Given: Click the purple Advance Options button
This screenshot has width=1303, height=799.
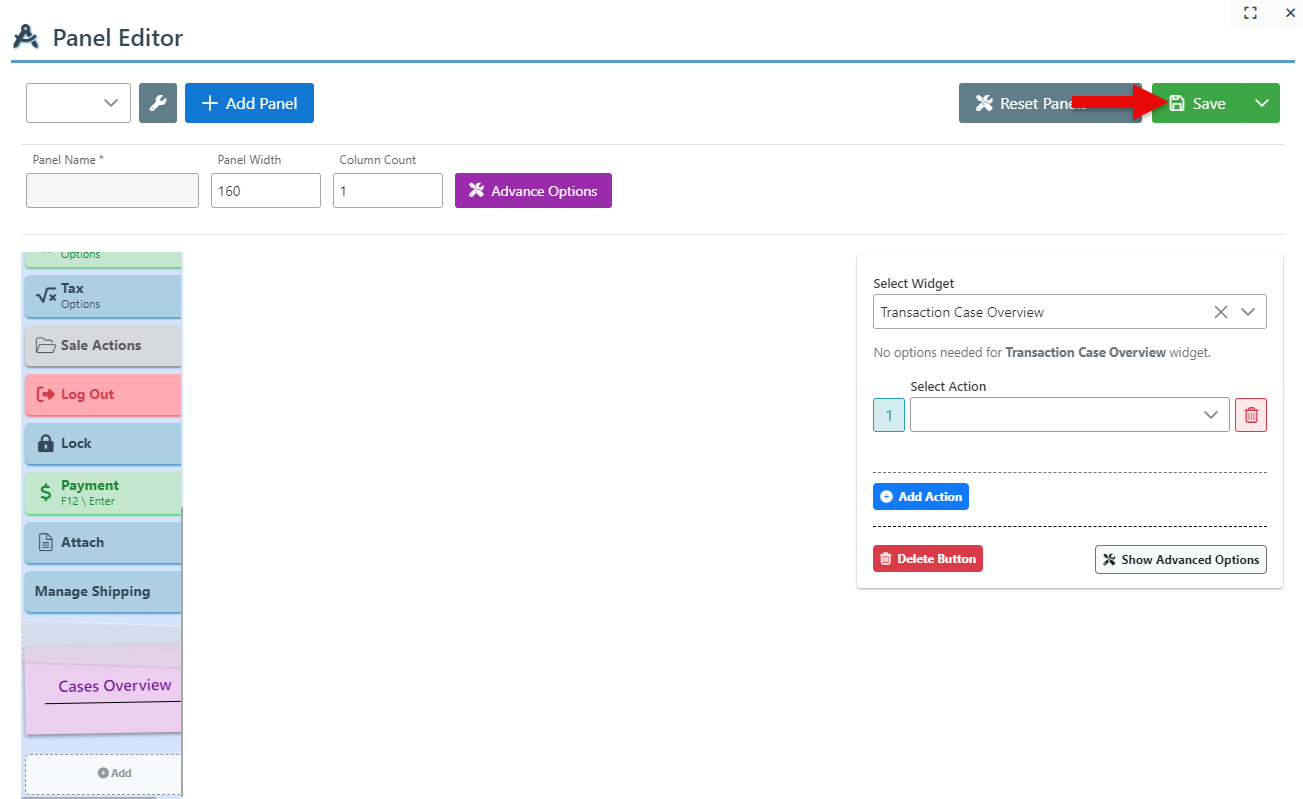Looking at the screenshot, I should click(533, 191).
